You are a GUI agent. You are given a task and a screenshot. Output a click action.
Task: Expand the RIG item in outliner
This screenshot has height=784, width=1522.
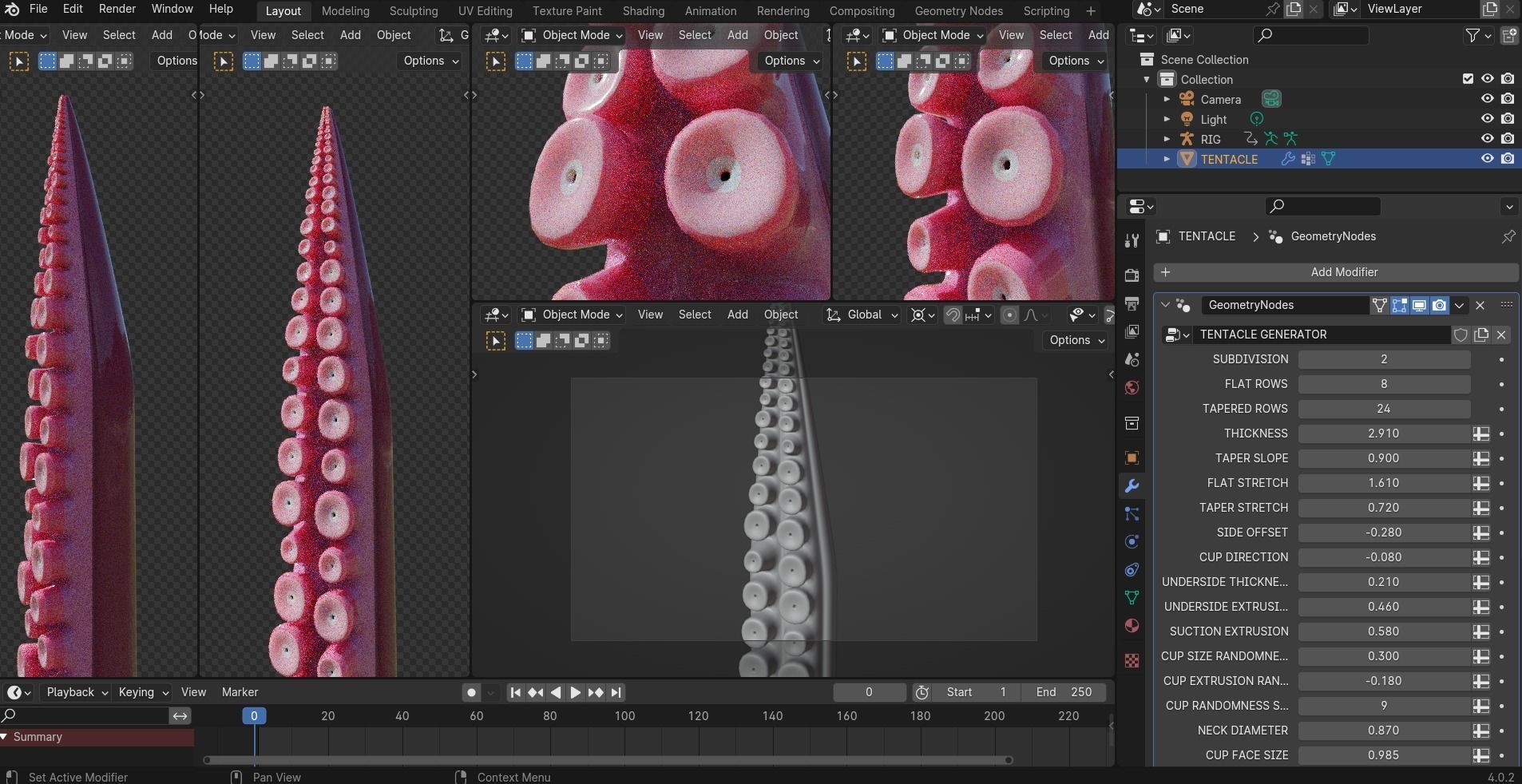[x=1167, y=139]
